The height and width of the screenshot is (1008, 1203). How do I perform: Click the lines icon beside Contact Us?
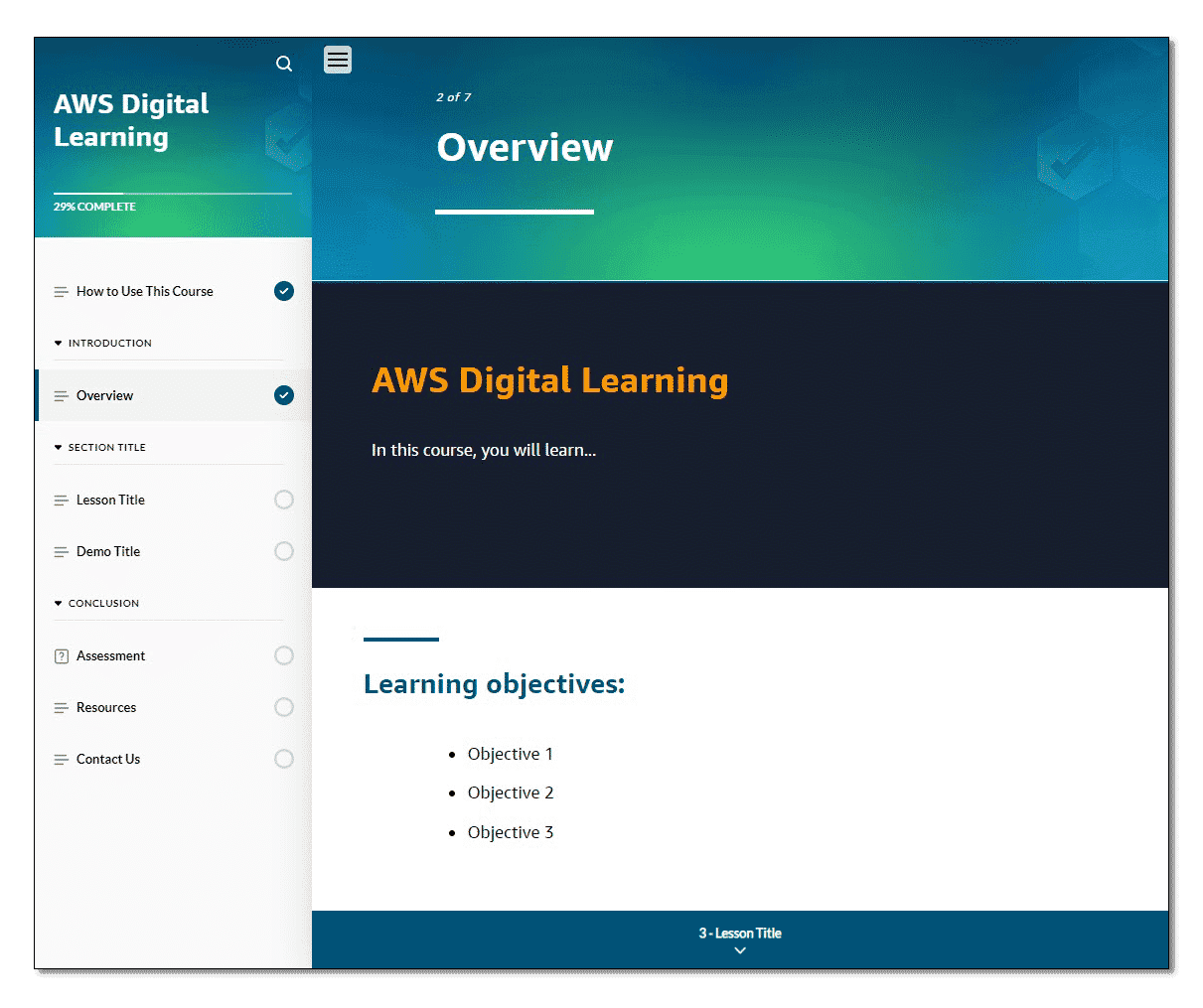61,760
